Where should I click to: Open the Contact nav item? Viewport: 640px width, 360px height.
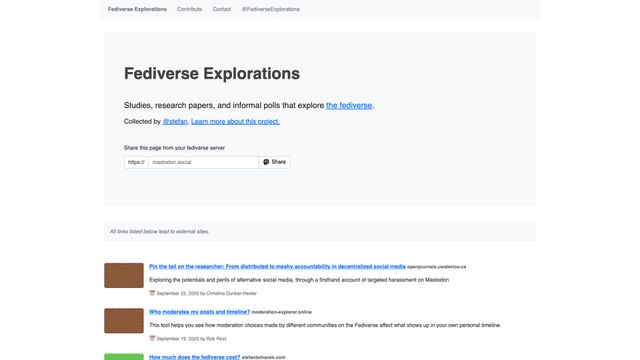click(222, 9)
